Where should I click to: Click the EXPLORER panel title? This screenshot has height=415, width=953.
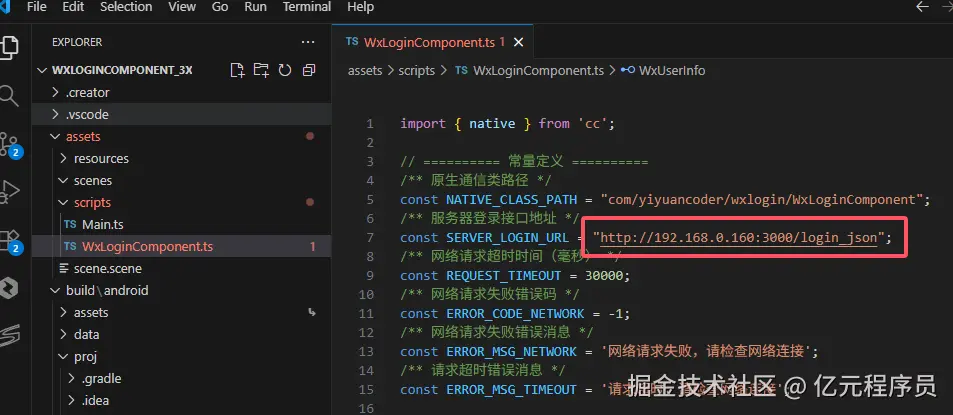77,42
